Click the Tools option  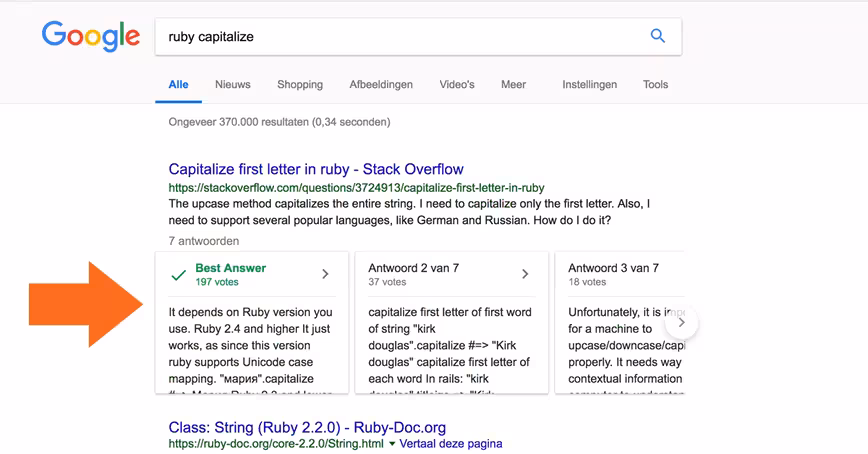[655, 85]
